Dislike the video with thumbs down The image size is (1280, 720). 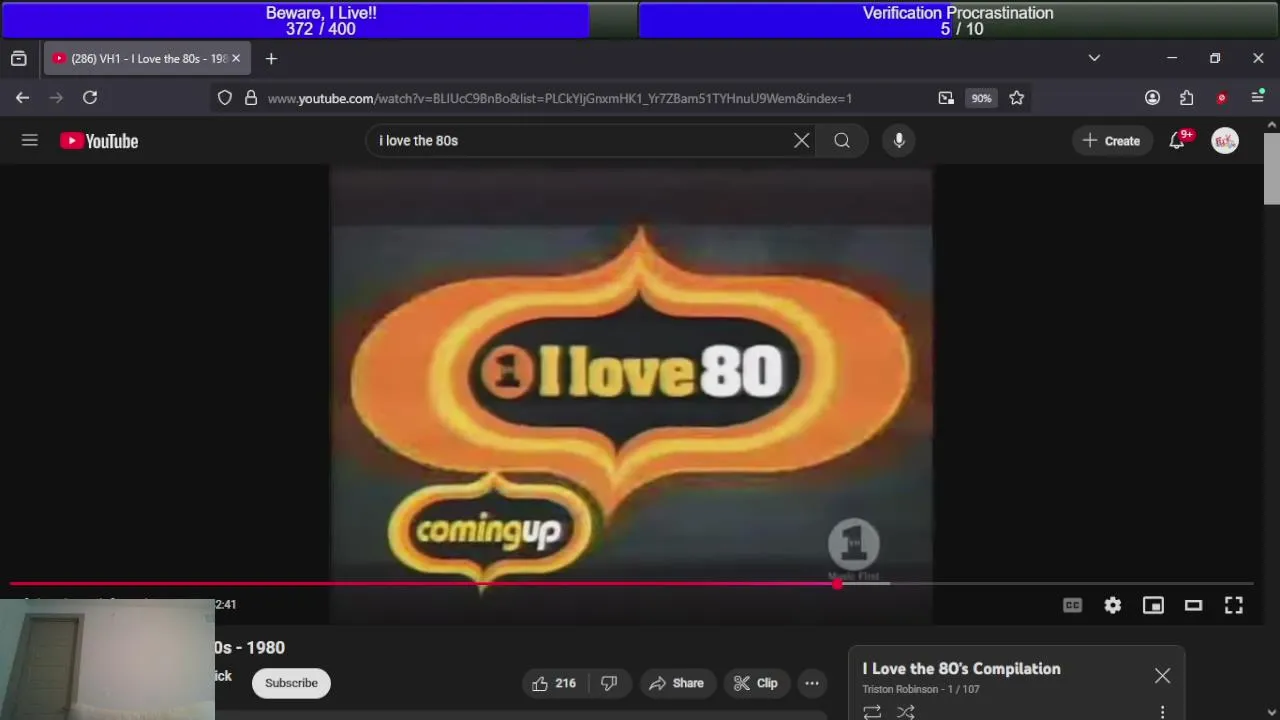coord(608,683)
